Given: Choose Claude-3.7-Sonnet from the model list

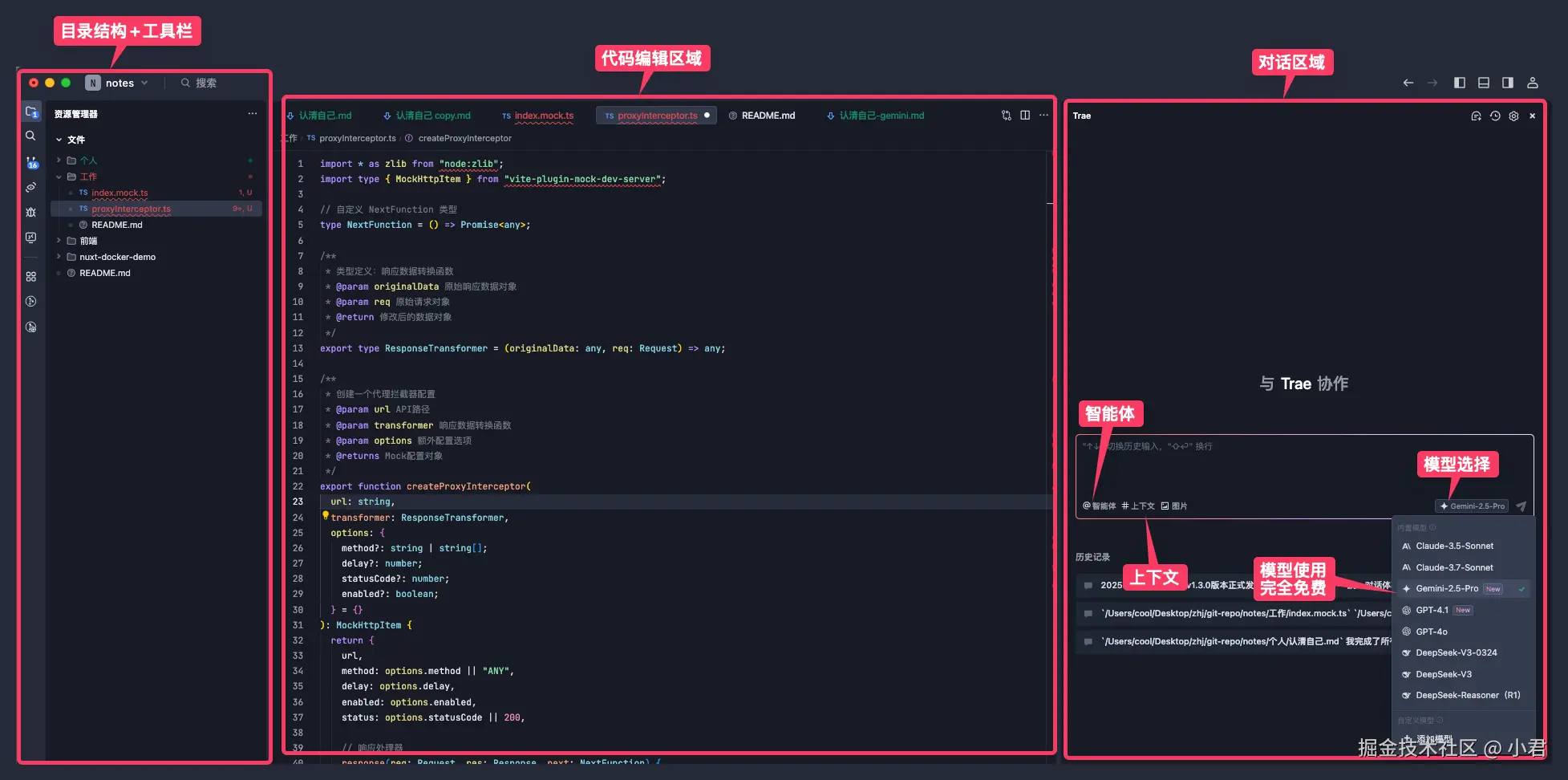Looking at the screenshot, I should 1463,567.
